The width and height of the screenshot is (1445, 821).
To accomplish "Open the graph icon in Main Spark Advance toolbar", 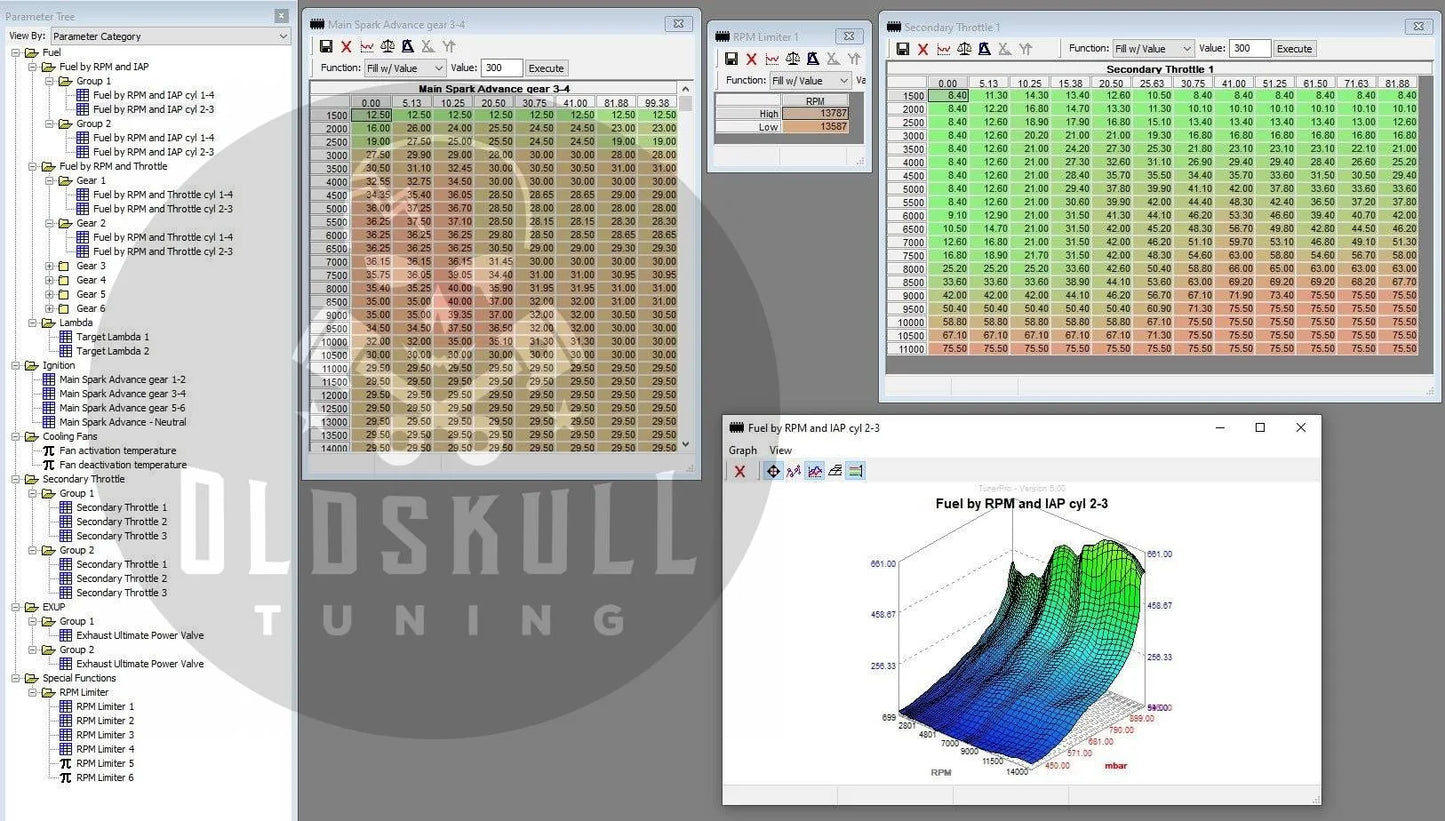I will pos(367,47).
